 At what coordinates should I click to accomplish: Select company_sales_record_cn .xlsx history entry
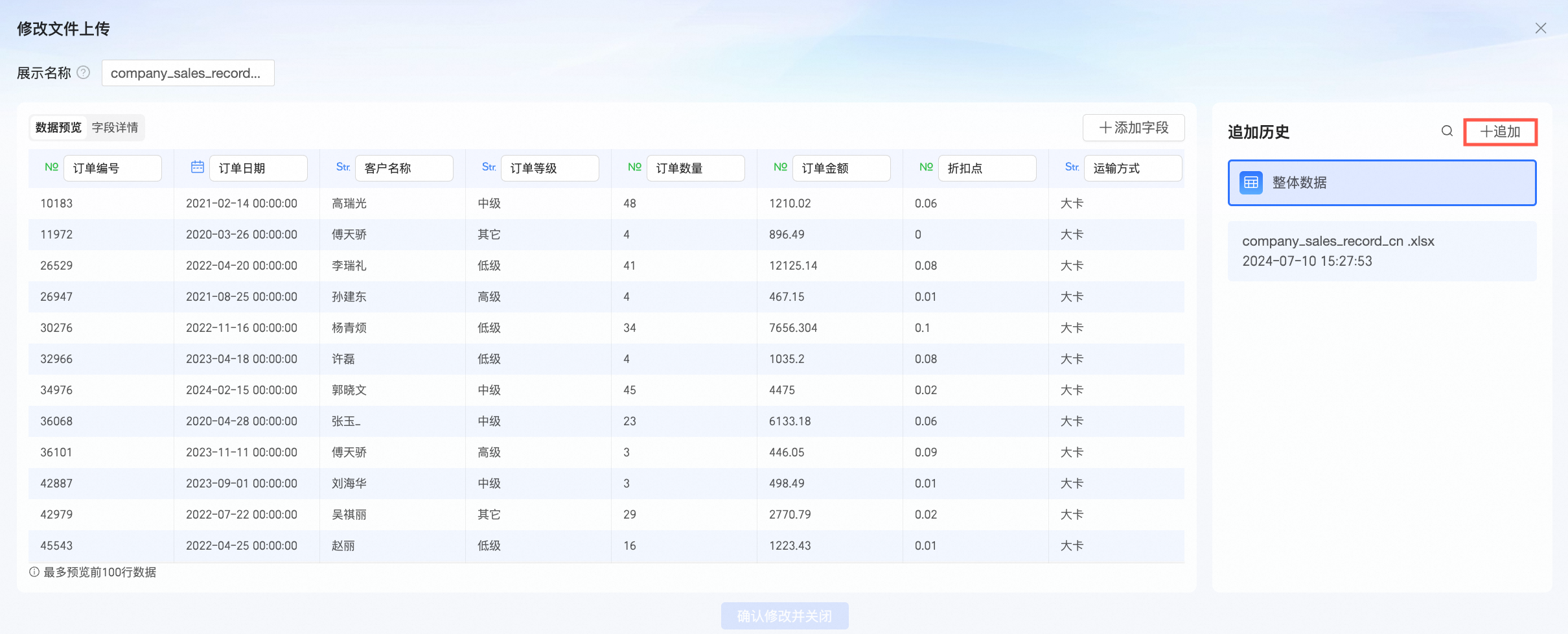tap(1382, 251)
